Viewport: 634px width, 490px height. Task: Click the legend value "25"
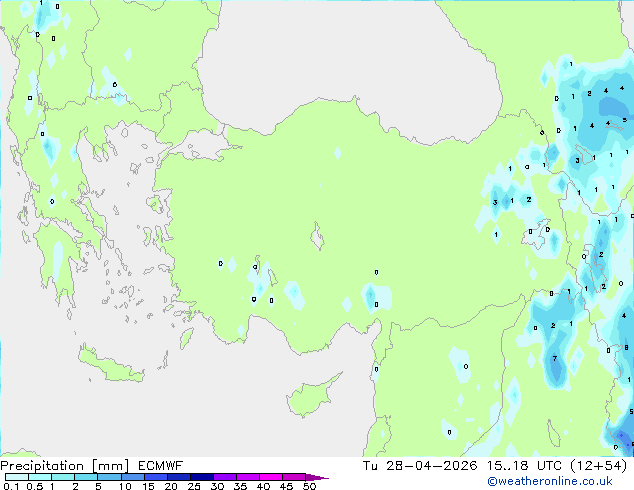[x=194, y=486]
